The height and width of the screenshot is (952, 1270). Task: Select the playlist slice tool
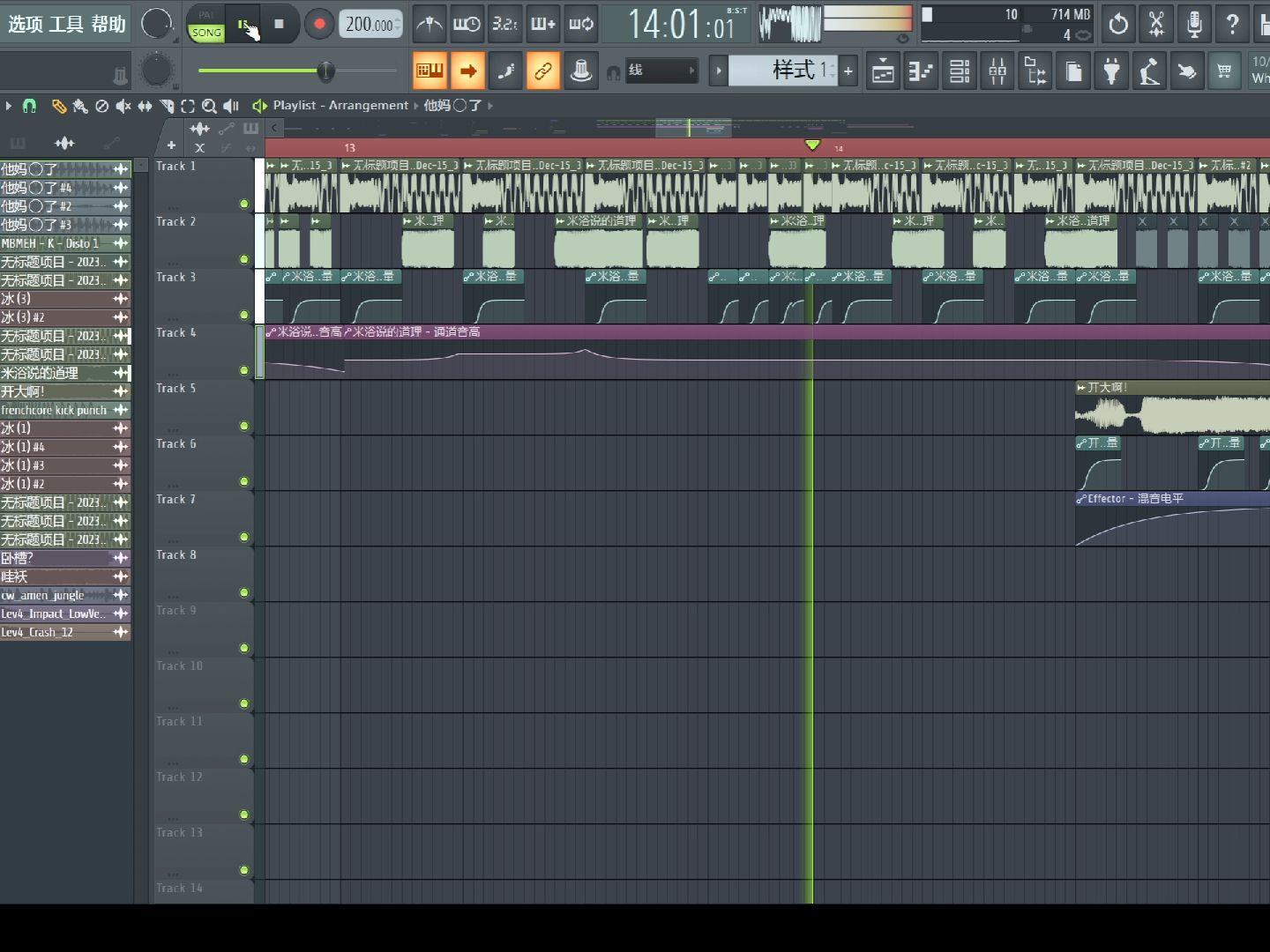click(x=167, y=106)
